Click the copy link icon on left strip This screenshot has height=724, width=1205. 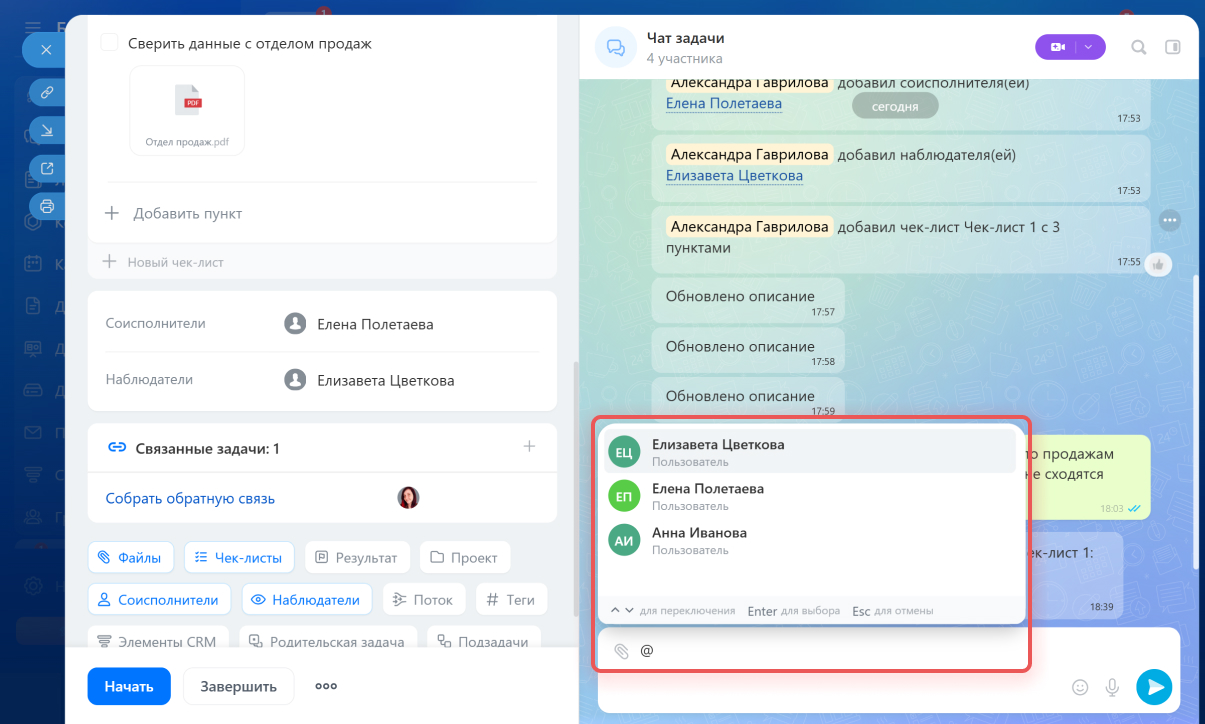[x=47, y=93]
